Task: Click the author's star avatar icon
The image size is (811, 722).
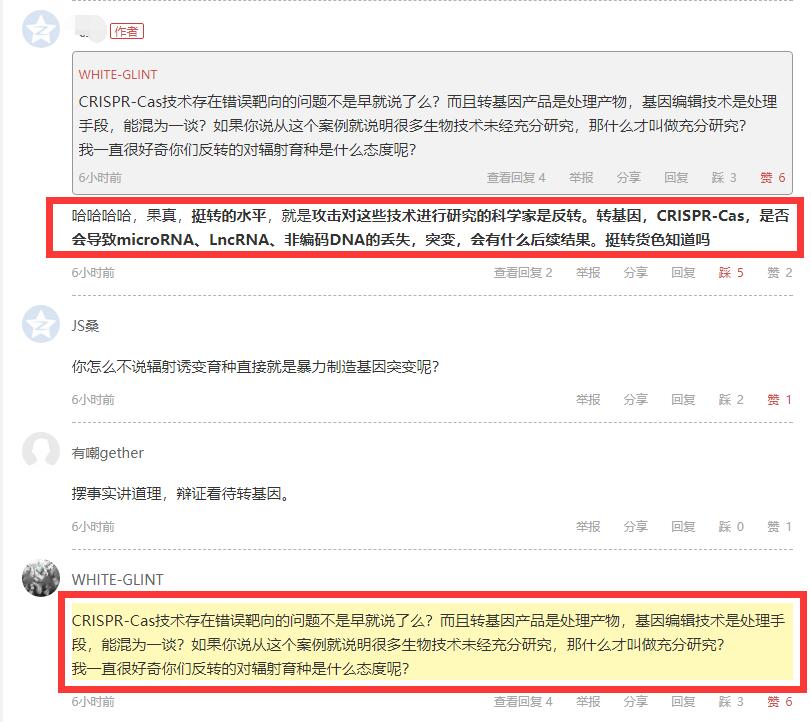Action: 41,29
